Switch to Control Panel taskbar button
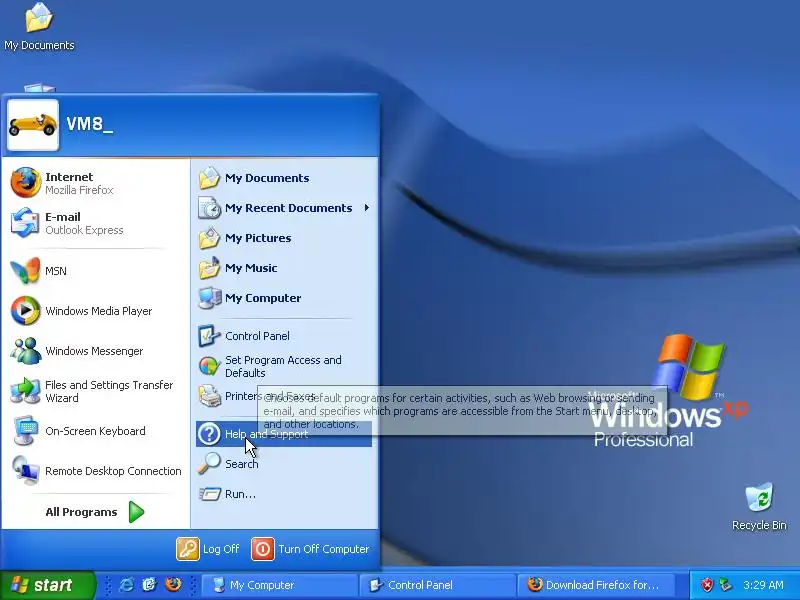 pos(437,585)
